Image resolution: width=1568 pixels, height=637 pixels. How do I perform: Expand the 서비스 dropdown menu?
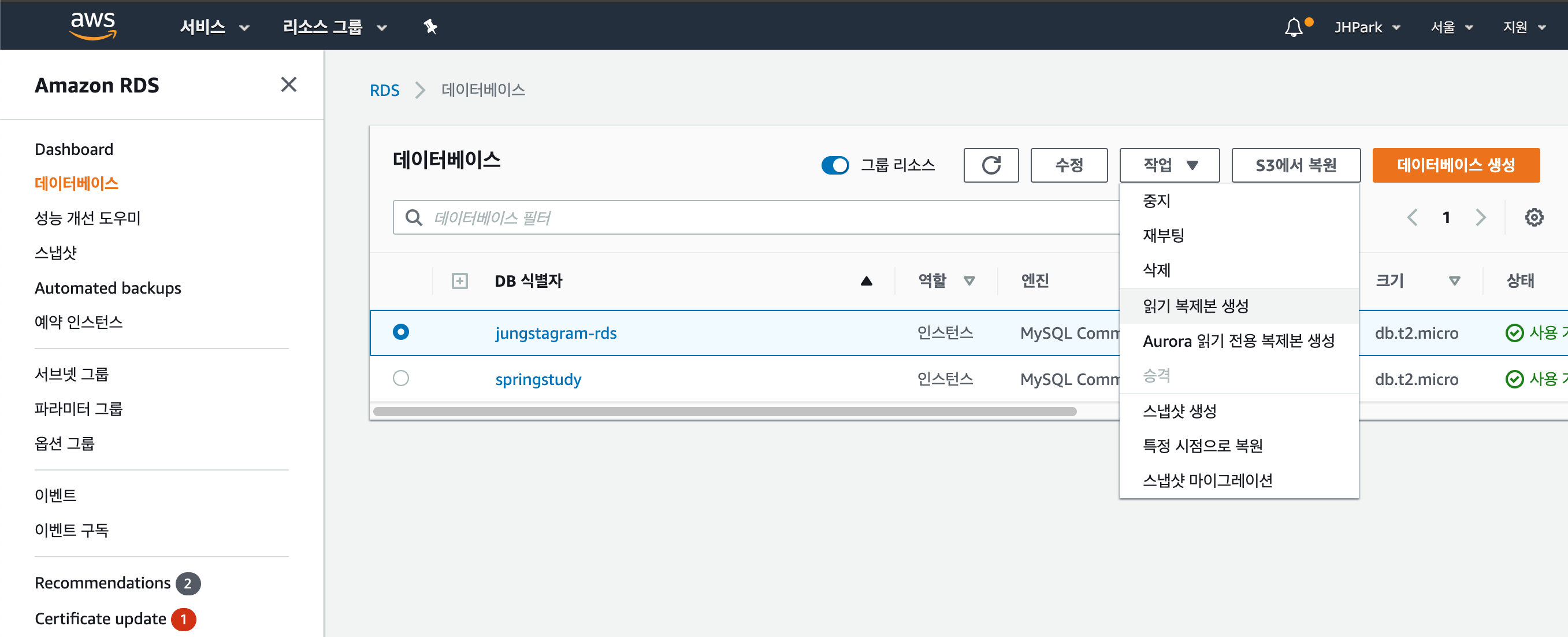click(x=214, y=27)
